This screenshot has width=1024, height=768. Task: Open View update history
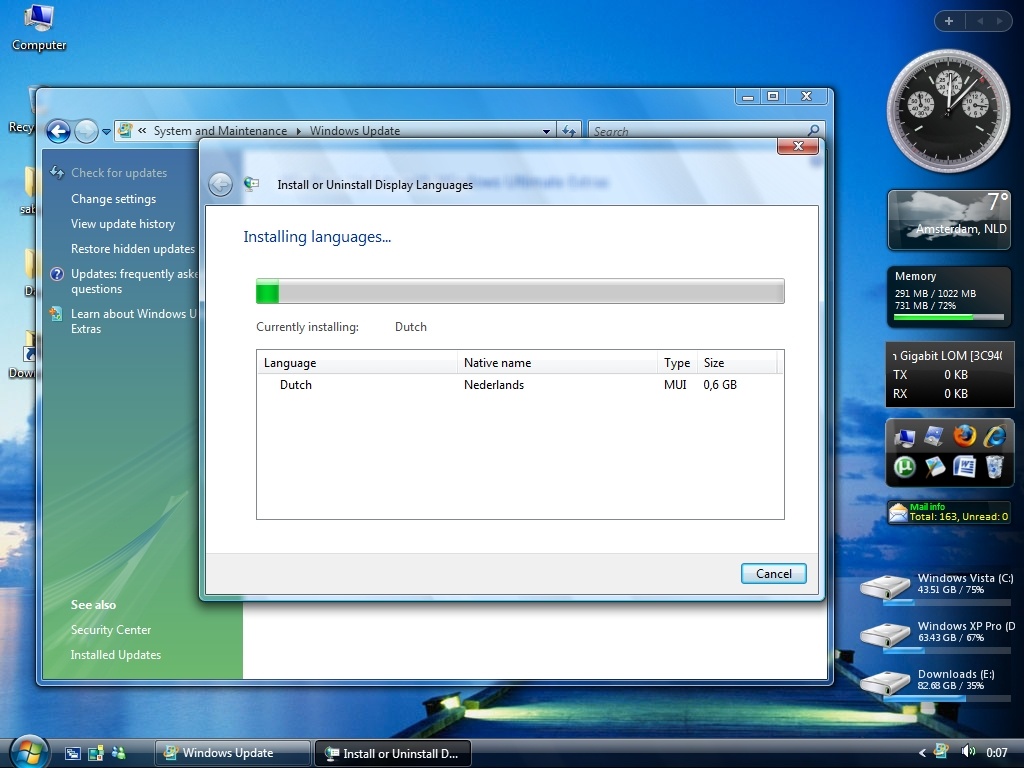[x=123, y=223]
